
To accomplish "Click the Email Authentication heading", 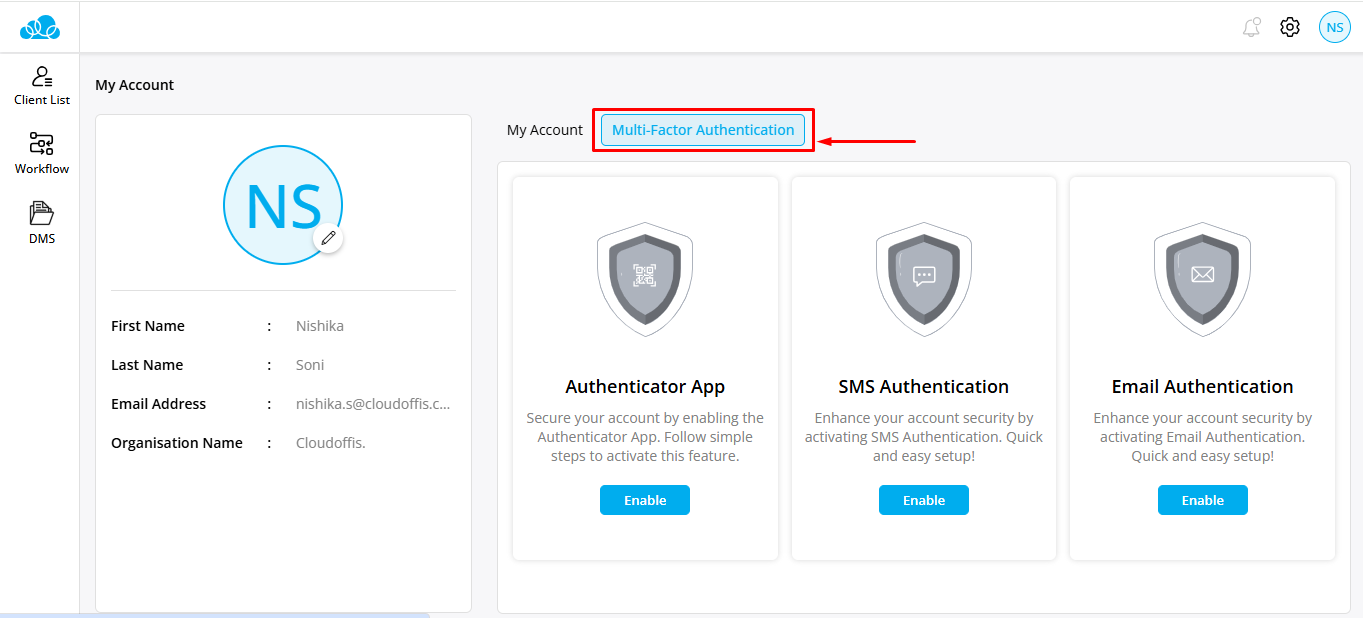I will coord(1203,387).
